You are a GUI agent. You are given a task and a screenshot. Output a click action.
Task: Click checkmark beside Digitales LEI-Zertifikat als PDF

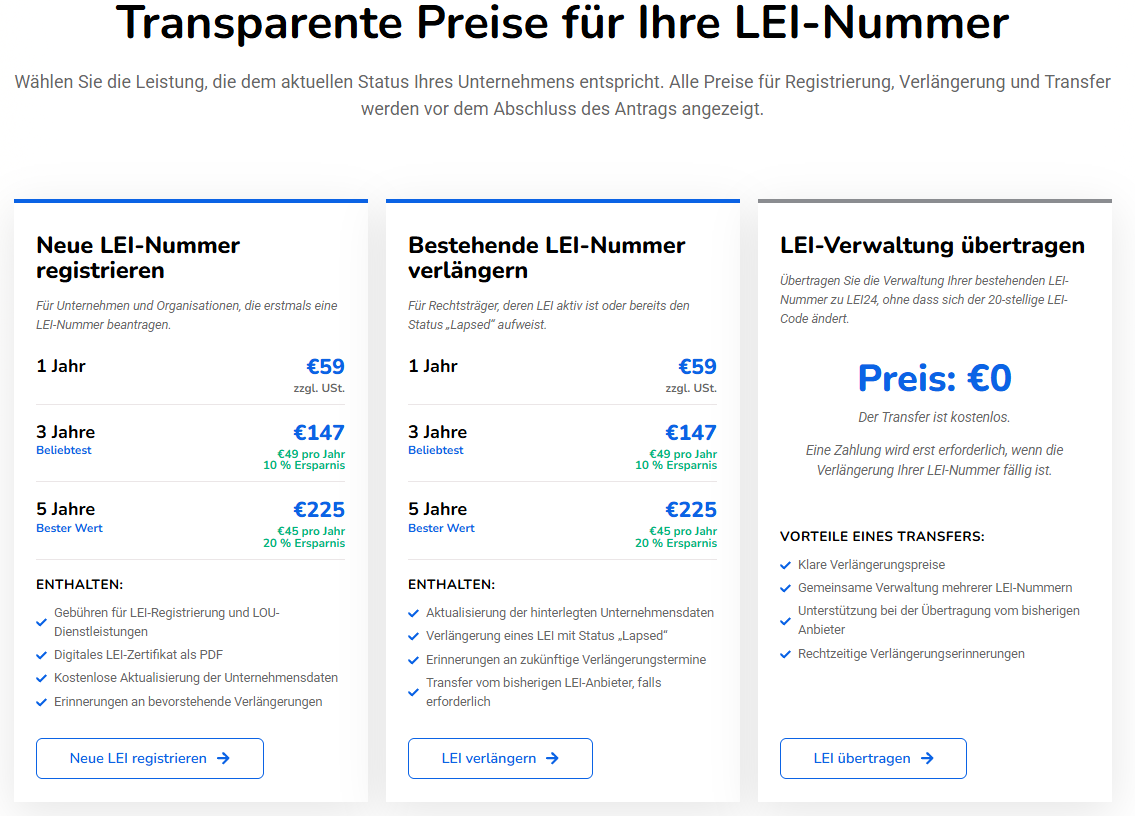41,655
